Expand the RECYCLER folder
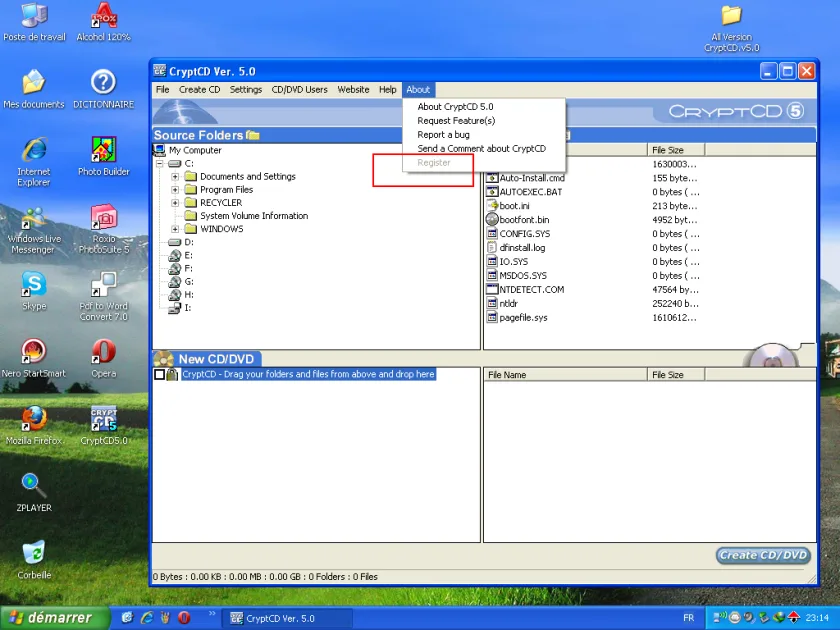Viewport: 840px width, 630px height. pyautogui.click(x=175, y=202)
